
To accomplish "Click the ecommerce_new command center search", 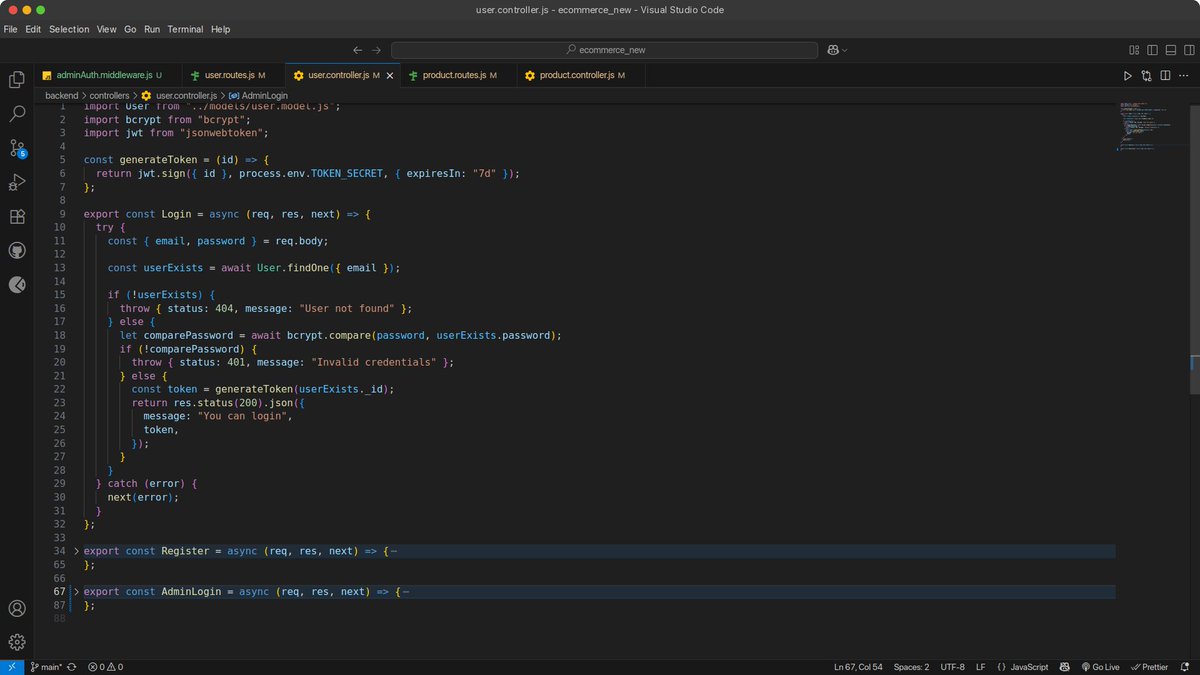I will 603,50.
